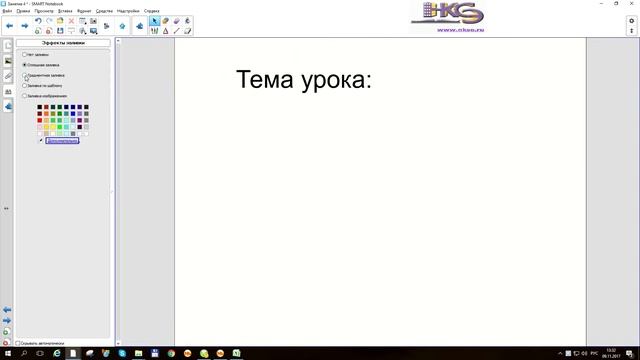The width and height of the screenshot is (640, 360).
Task: Click the page scrollbar up arrow
Action: click(118, 41)
